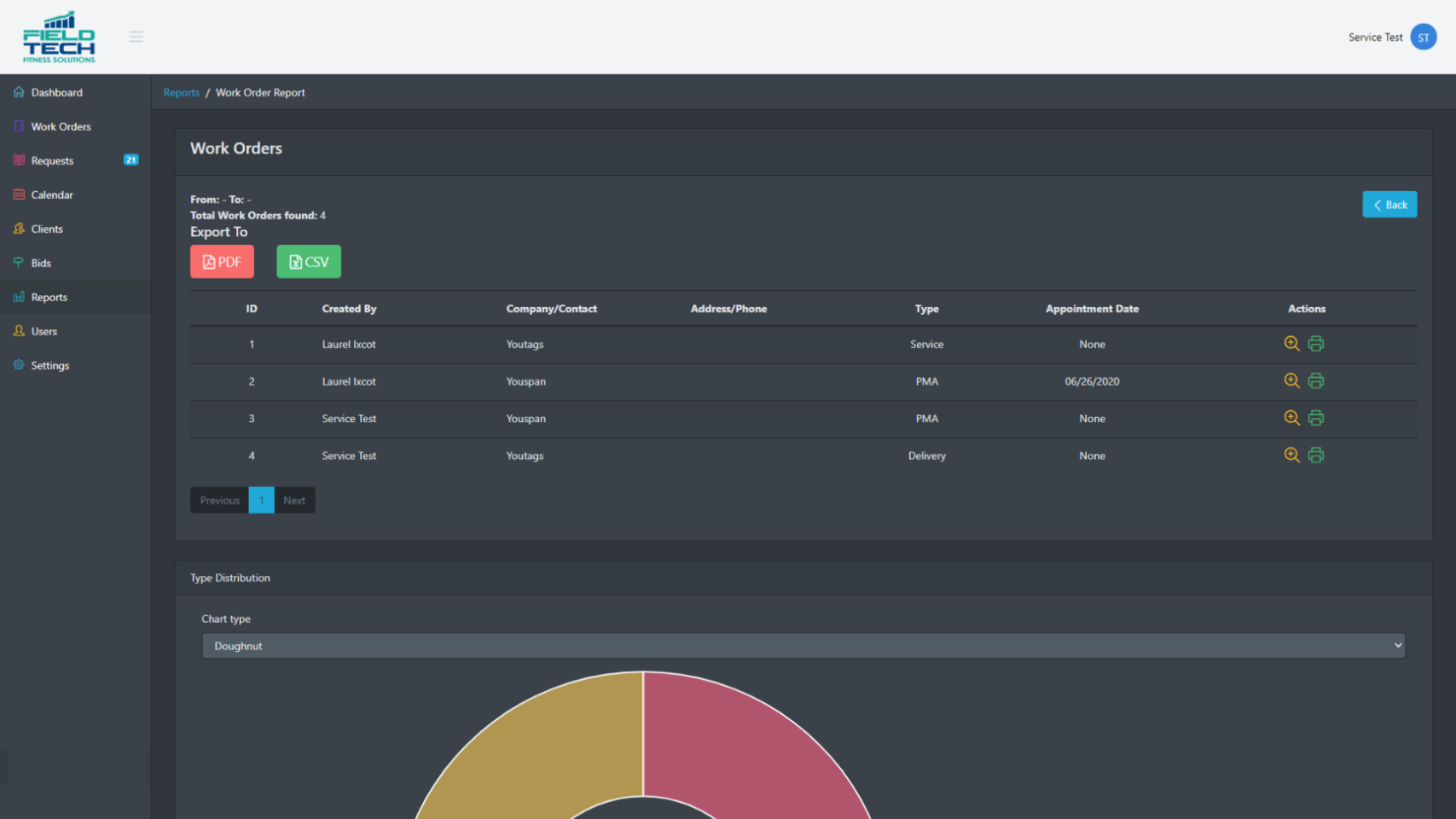Click the red doughnut chart segment
This screenshot has width=1456, height=819.
[742, 742]
